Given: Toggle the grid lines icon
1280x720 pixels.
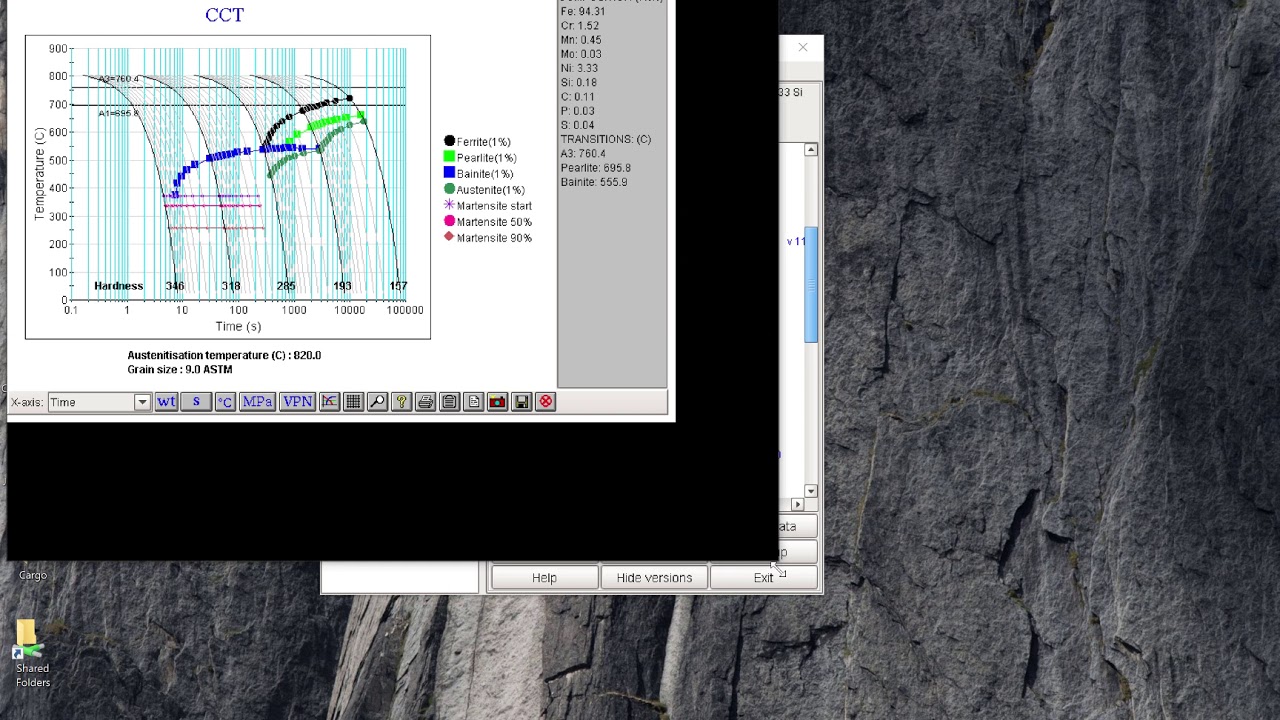Looking at the screenshot, I should 353,402.
